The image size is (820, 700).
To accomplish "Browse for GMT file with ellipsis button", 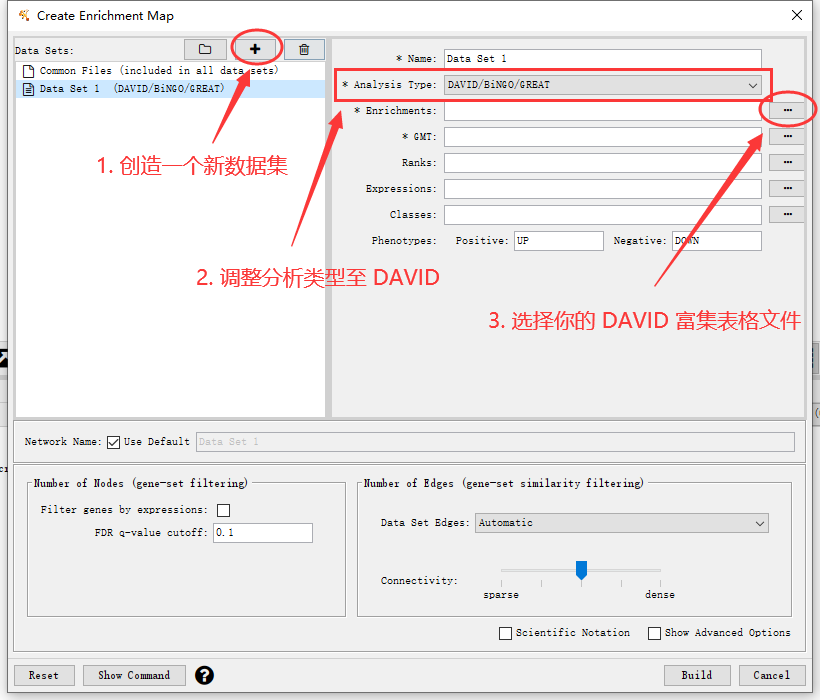I will point(788,136).
